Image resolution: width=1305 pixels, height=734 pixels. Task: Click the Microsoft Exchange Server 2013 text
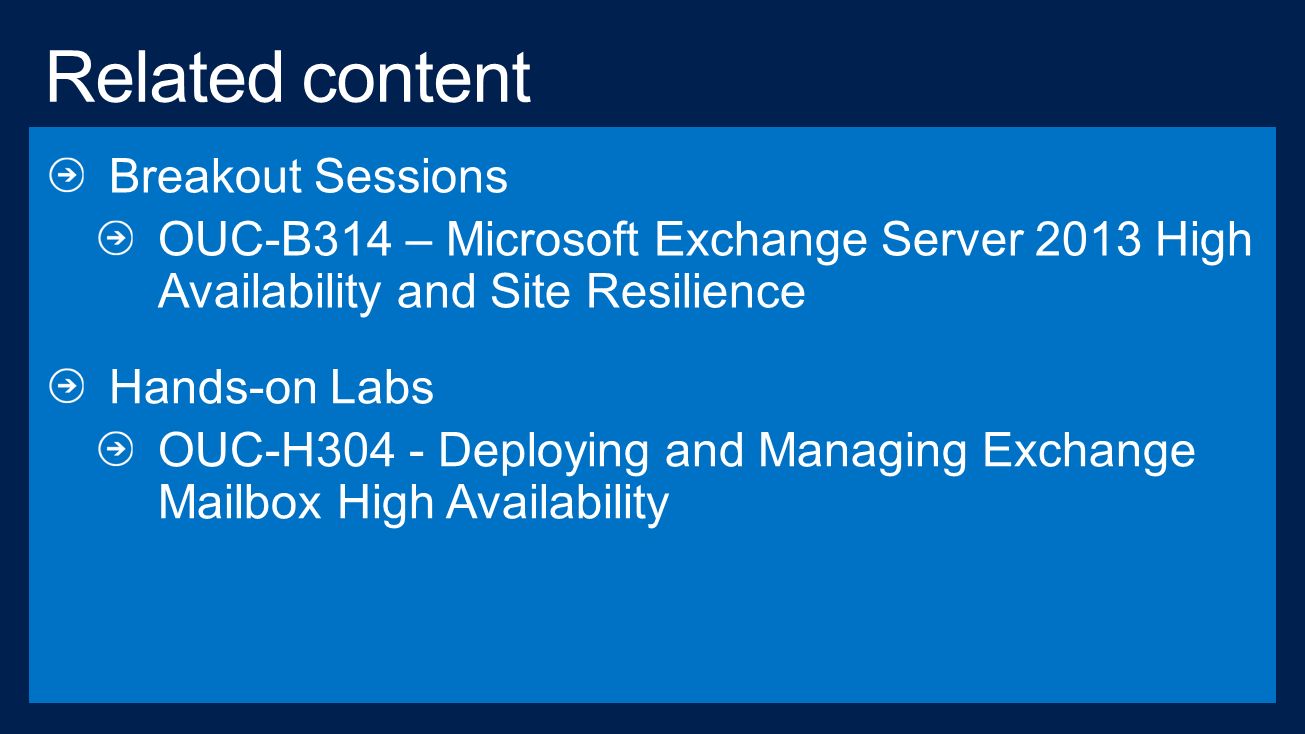click(793, 240)
